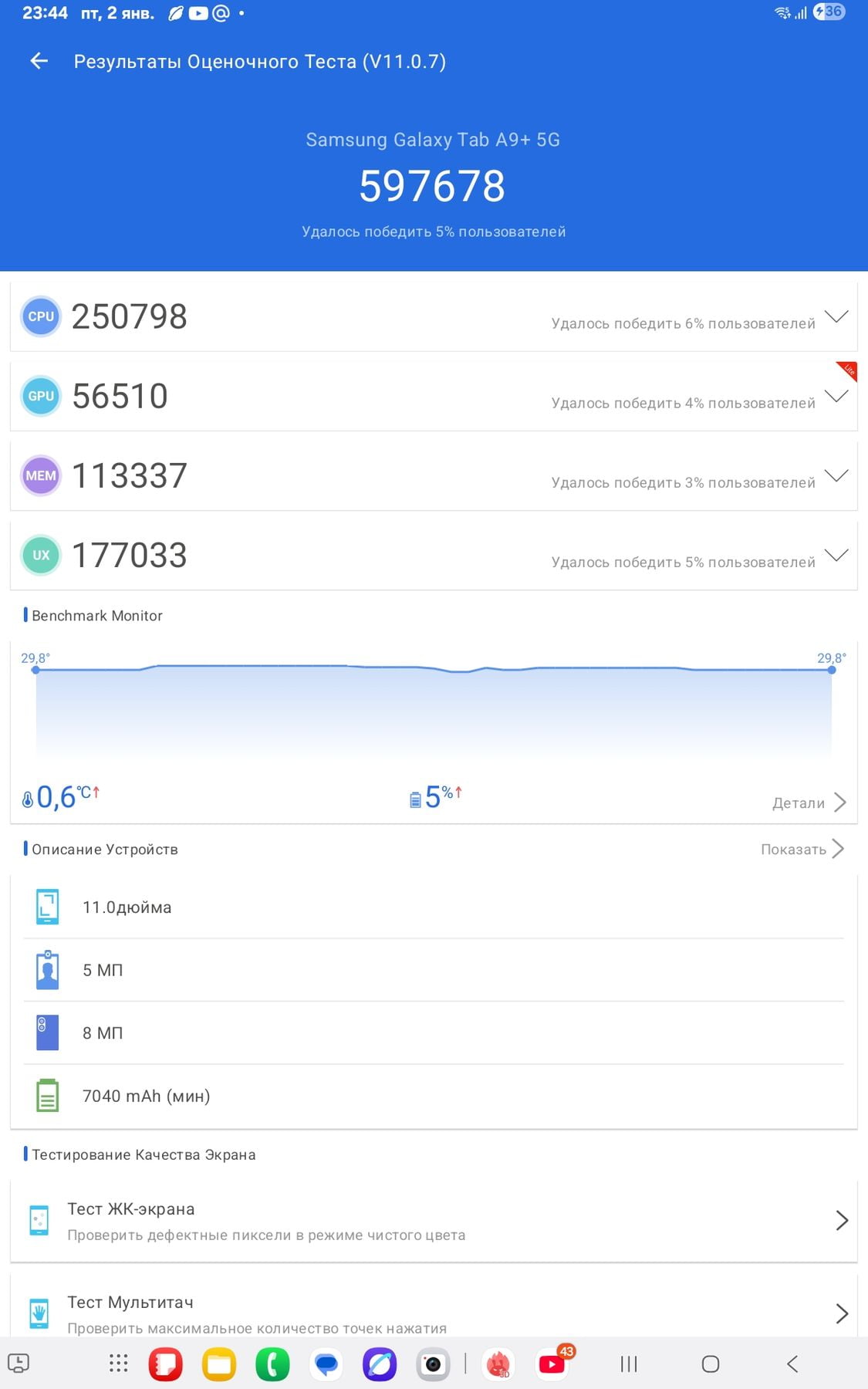Tap the multitouch hand icon
This screenshot has width=868, height=1389.
coord(39,1313)
